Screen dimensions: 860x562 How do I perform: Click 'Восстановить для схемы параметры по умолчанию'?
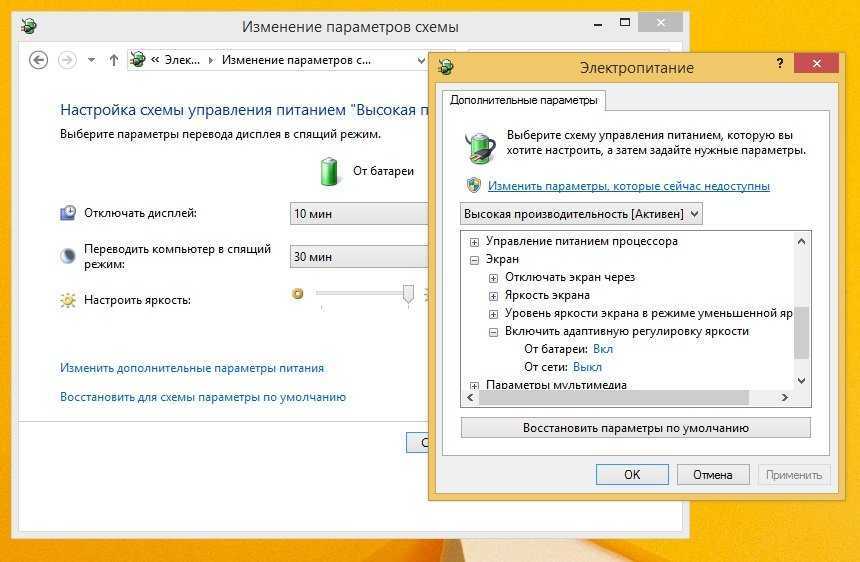click(x=203, y=397)
